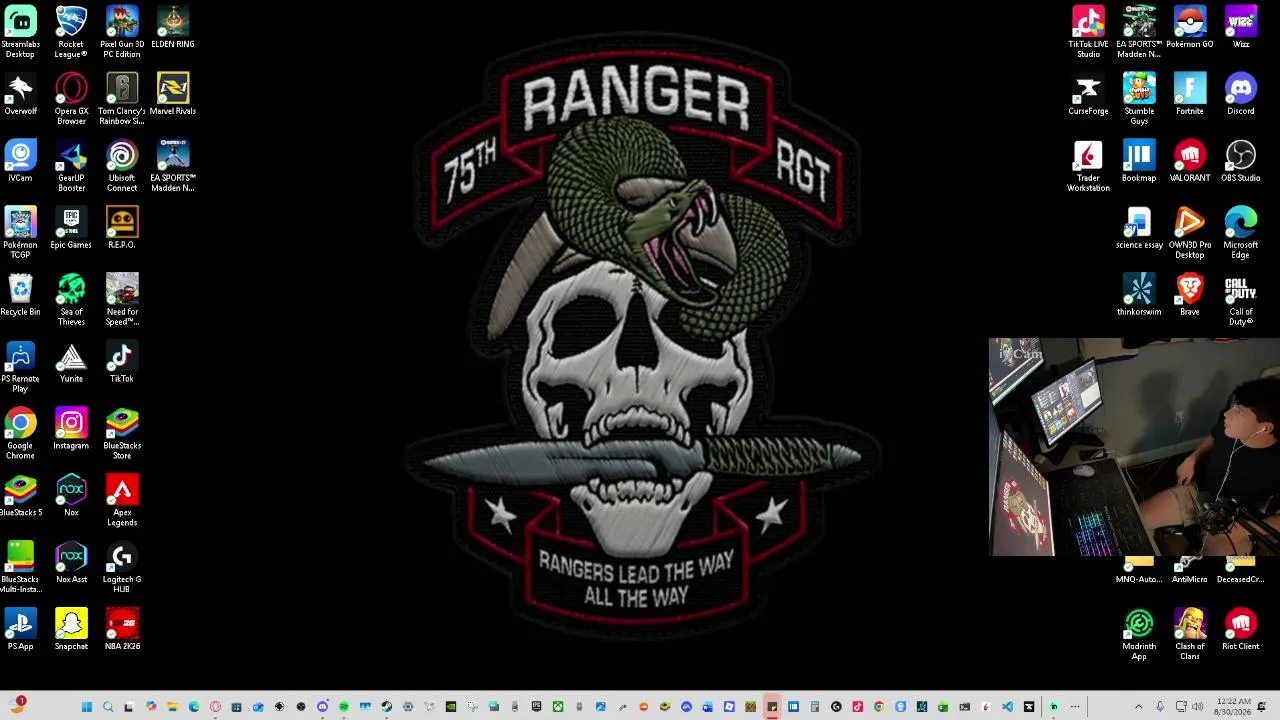Open Steam from the taskbar
1280x720 pixels.
(386, 707)
